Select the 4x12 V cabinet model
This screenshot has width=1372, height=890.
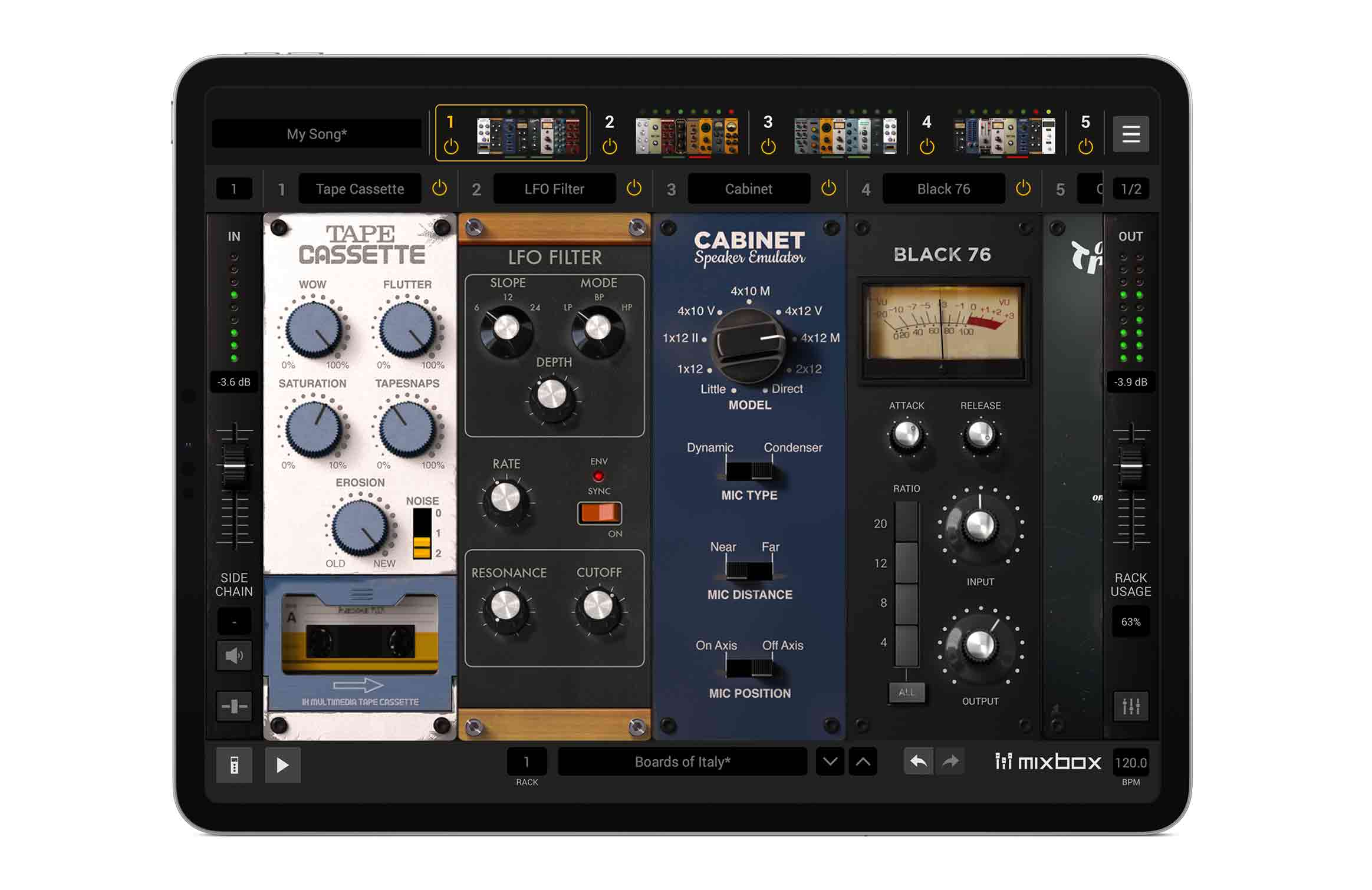coord(802,311)
